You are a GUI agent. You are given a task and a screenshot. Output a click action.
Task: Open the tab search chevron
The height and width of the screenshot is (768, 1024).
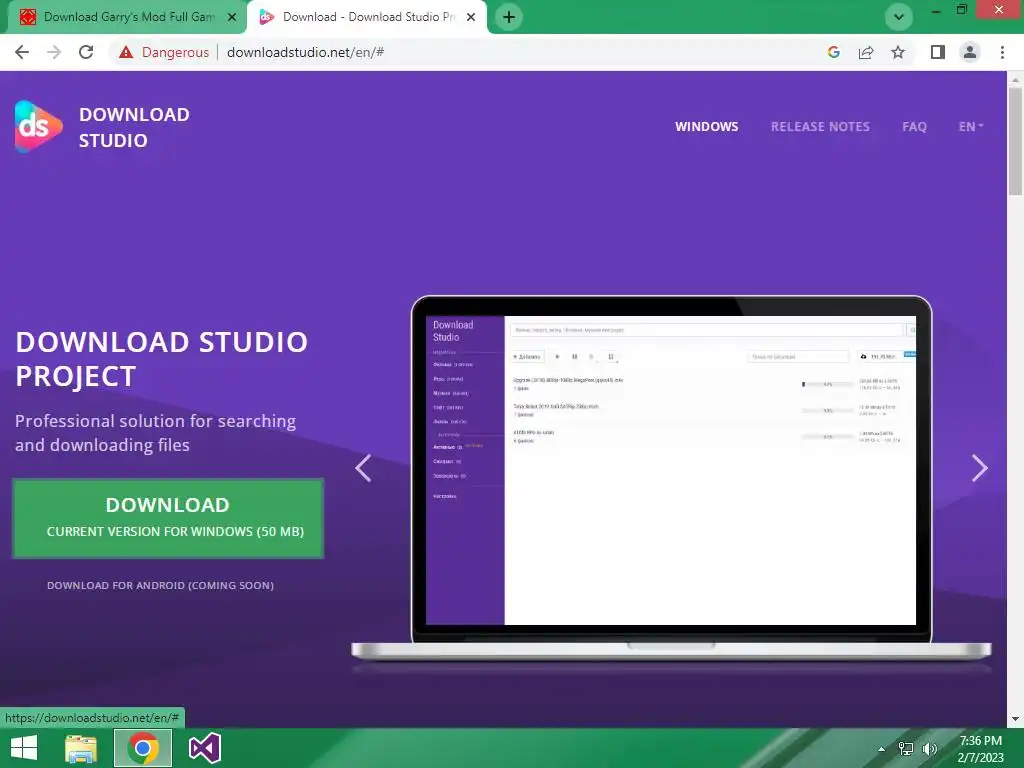coord(899,17)
